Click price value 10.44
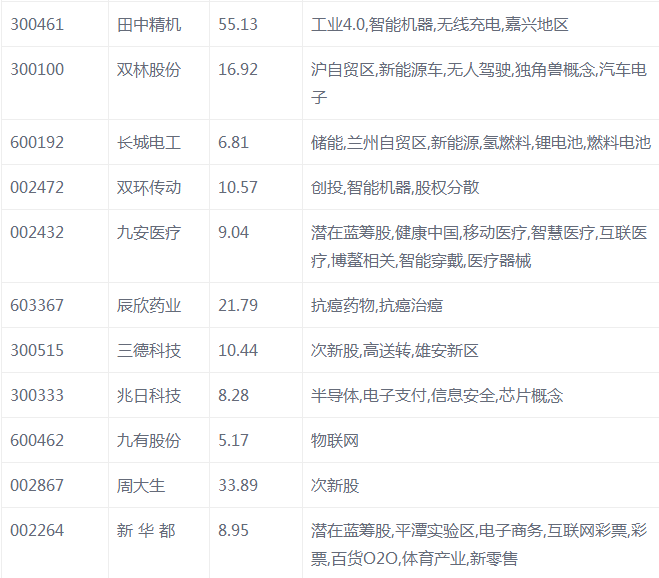Image resolution: width=659 pixels, height=578 pixels. point(238,350)
